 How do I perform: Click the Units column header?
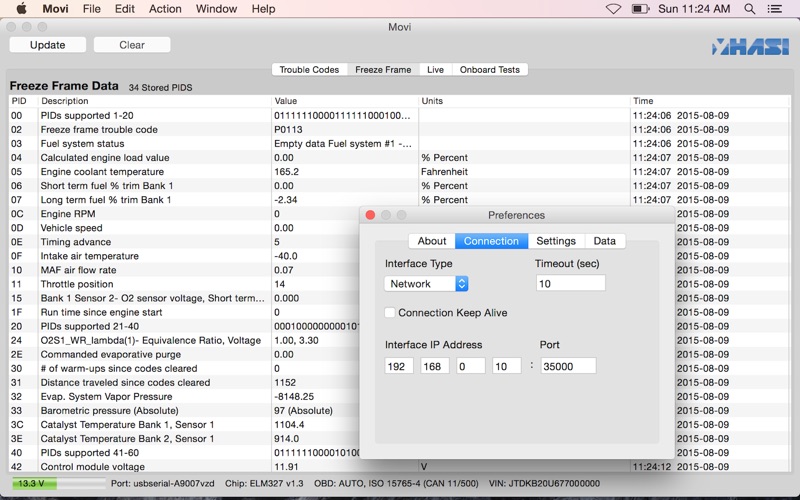point(524,101)
